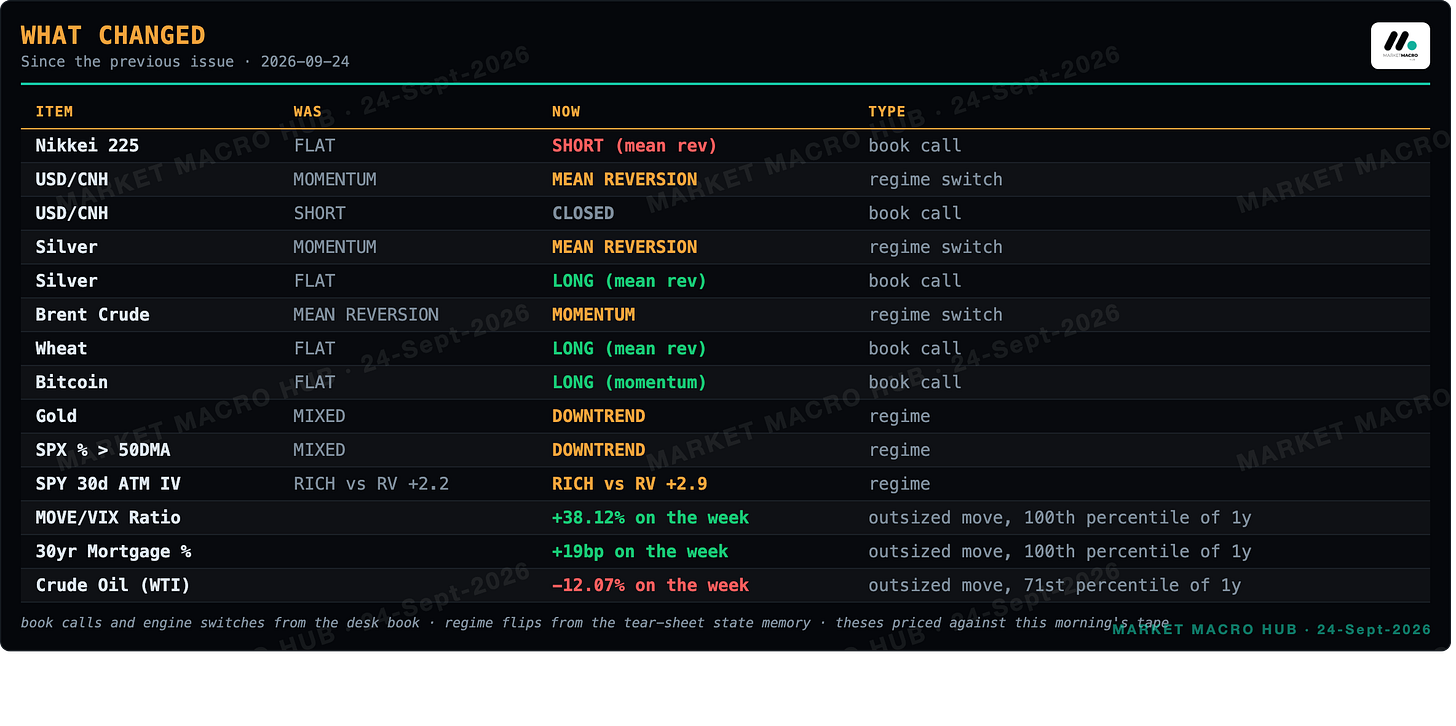Click 'RICH vs RV +2.2' was value
The width and height of the screenshot is (1456, 726).
pos(371,484)
